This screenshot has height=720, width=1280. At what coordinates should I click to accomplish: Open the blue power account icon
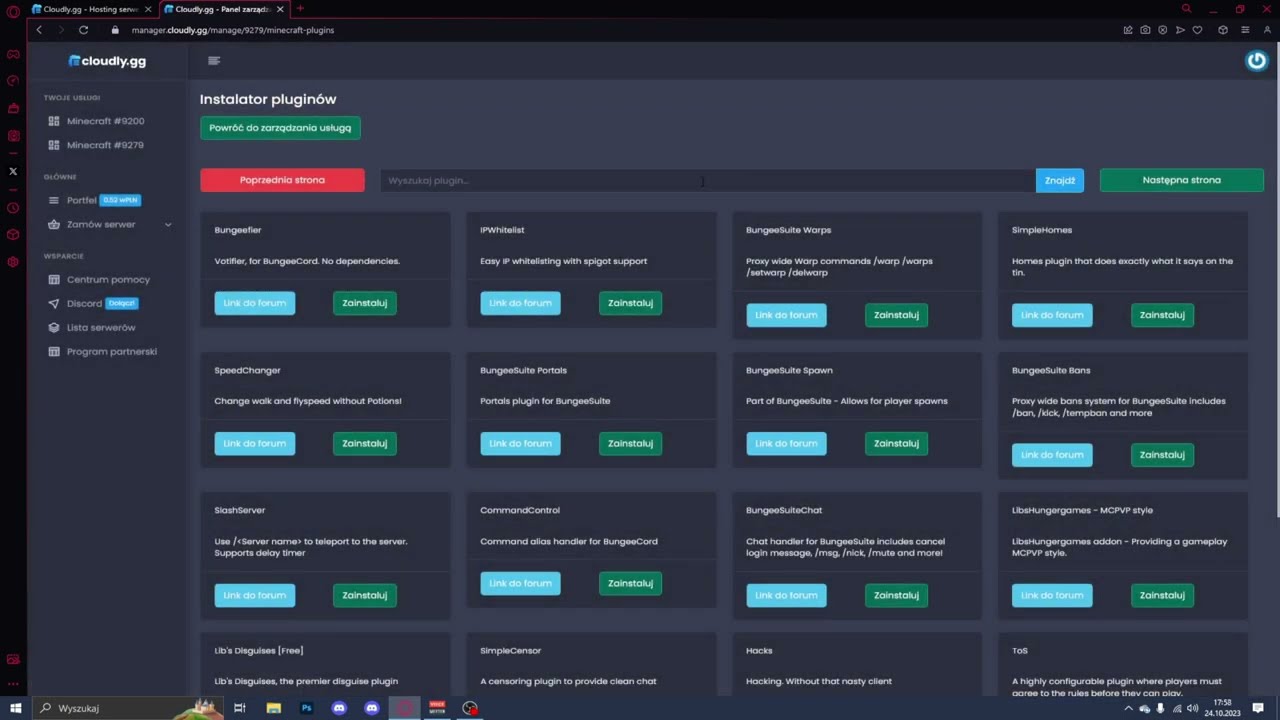click(x=1256, y=61)
